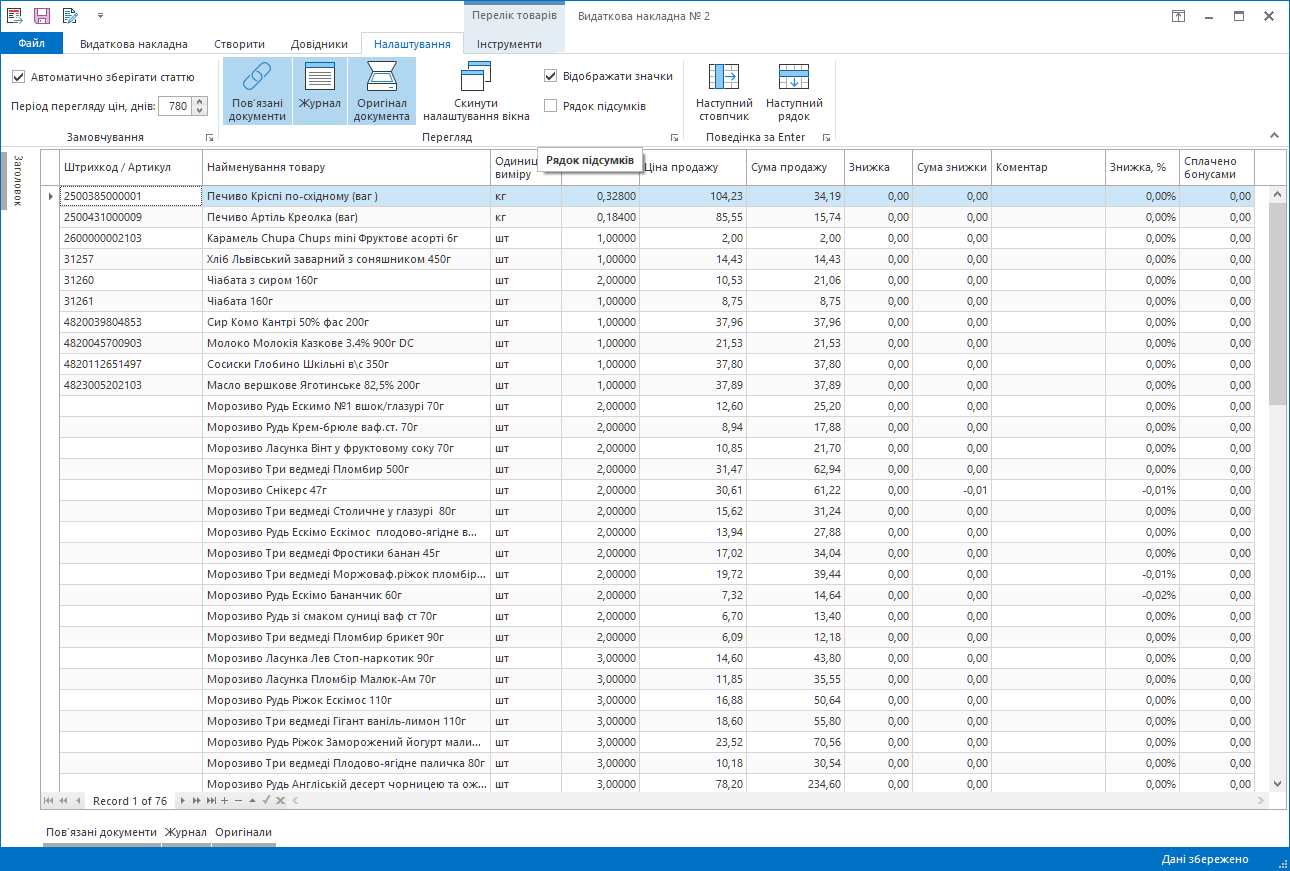Click the Період перегляду цін days field

[x=175, y=106]
